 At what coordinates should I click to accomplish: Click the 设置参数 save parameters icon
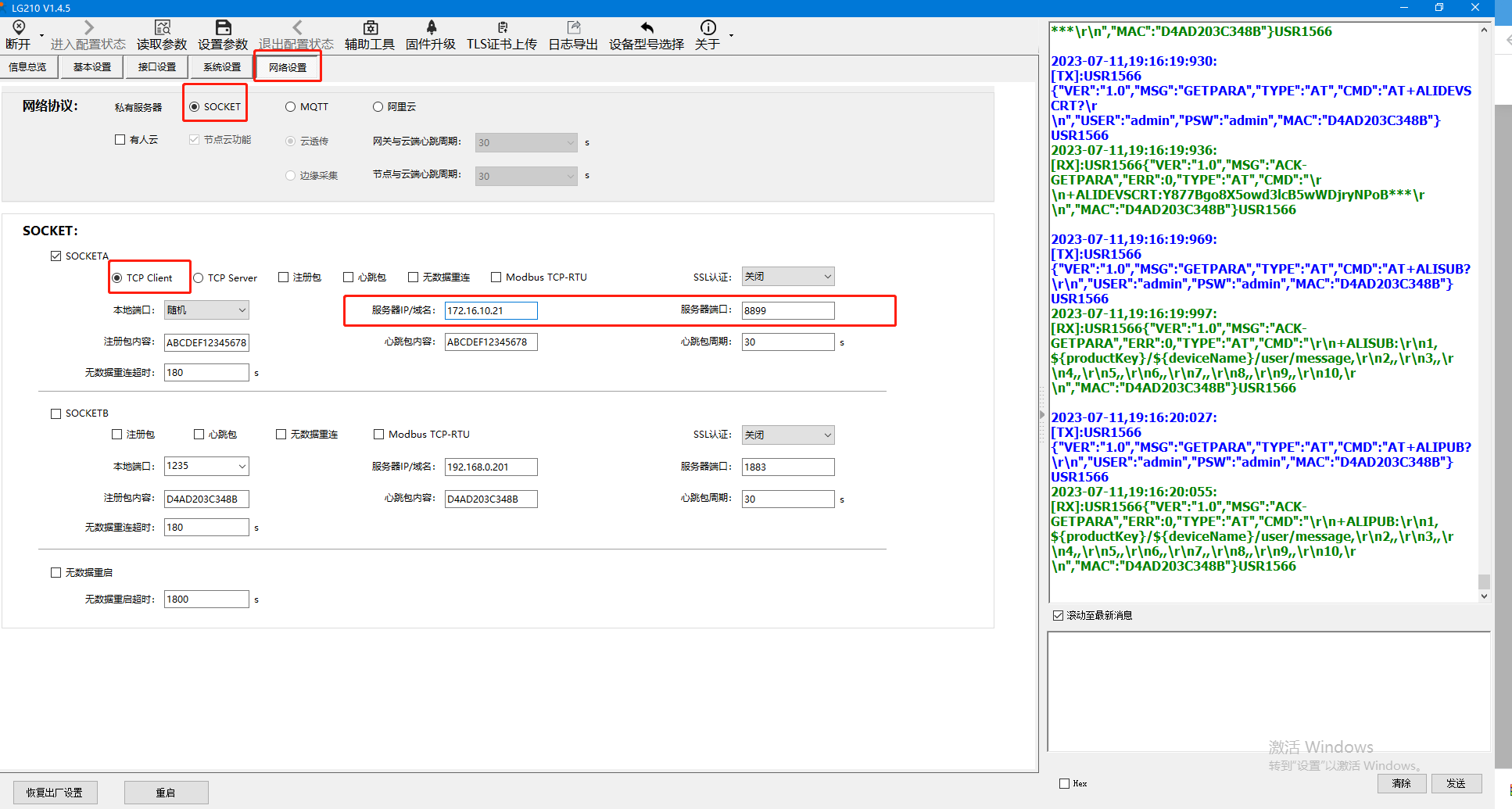[223, 27]
